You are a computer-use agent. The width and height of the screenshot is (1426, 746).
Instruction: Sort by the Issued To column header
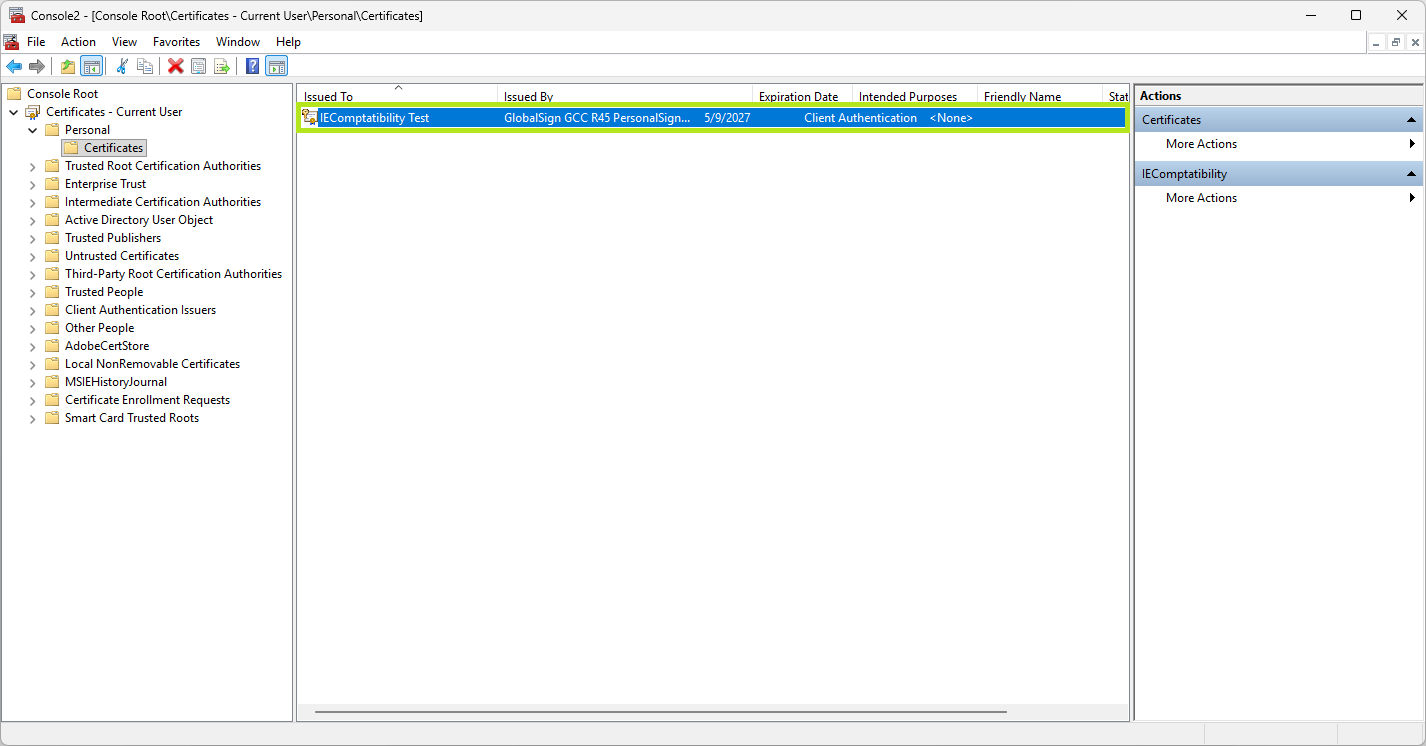398,96
